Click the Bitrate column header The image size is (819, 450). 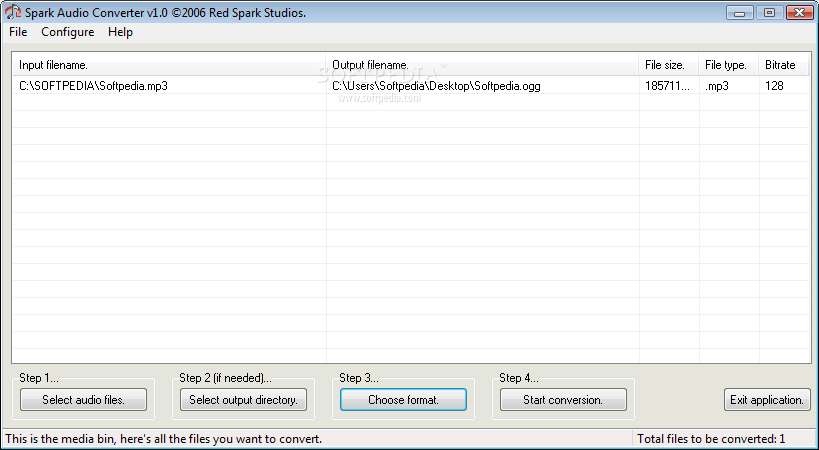[783, 65]
